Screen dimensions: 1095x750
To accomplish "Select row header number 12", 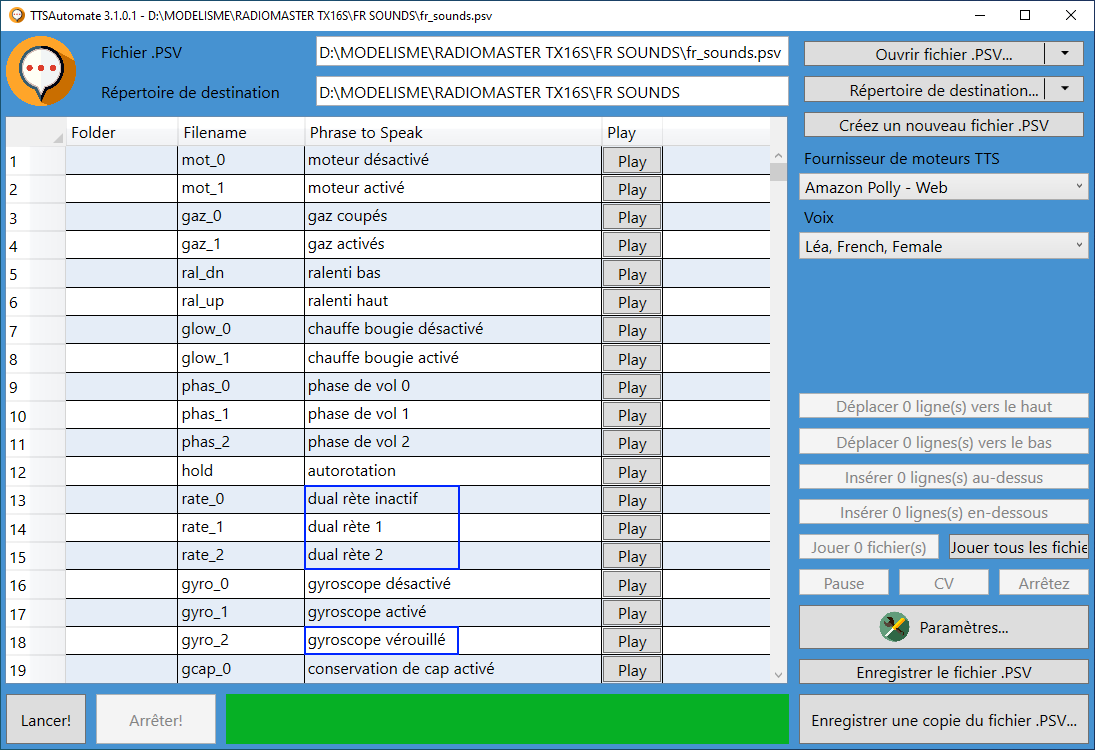I will 35,472.
